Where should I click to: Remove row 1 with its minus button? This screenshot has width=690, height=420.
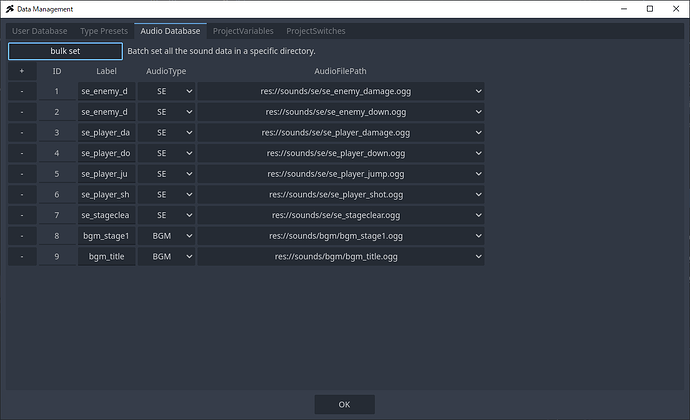pyautogui.click(x=21, y=91)
